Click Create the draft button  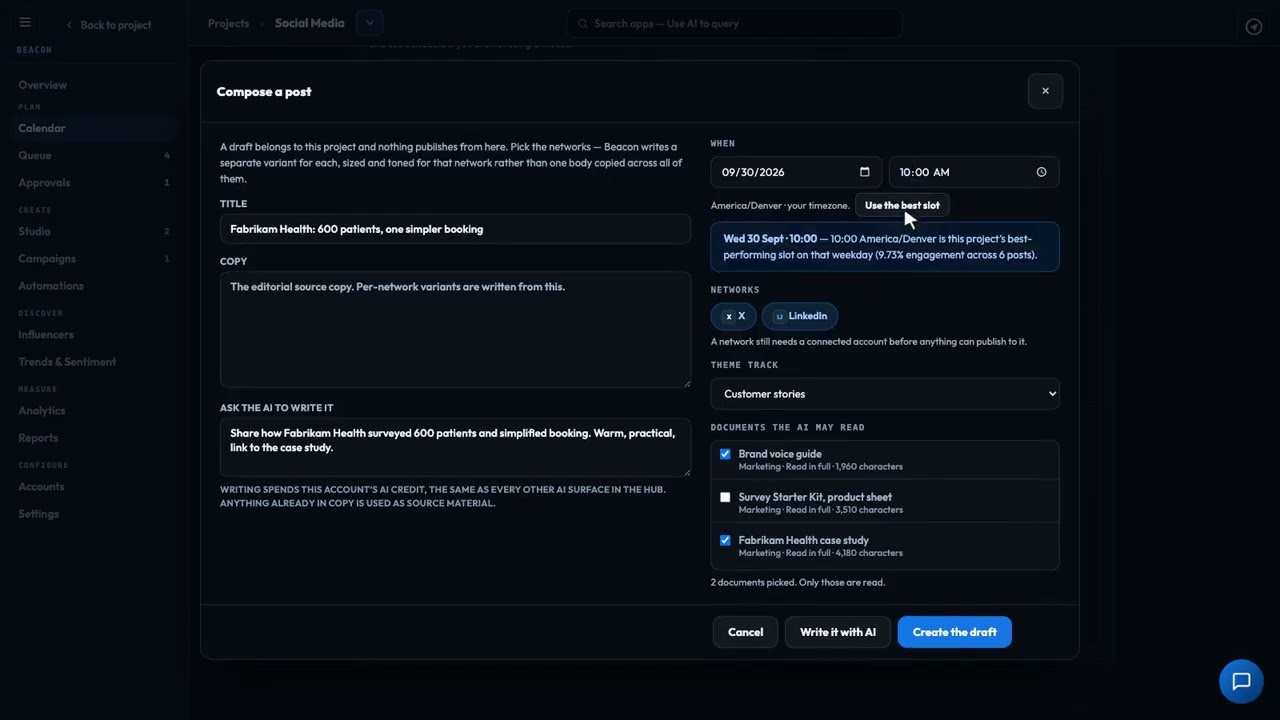(954, 632)
